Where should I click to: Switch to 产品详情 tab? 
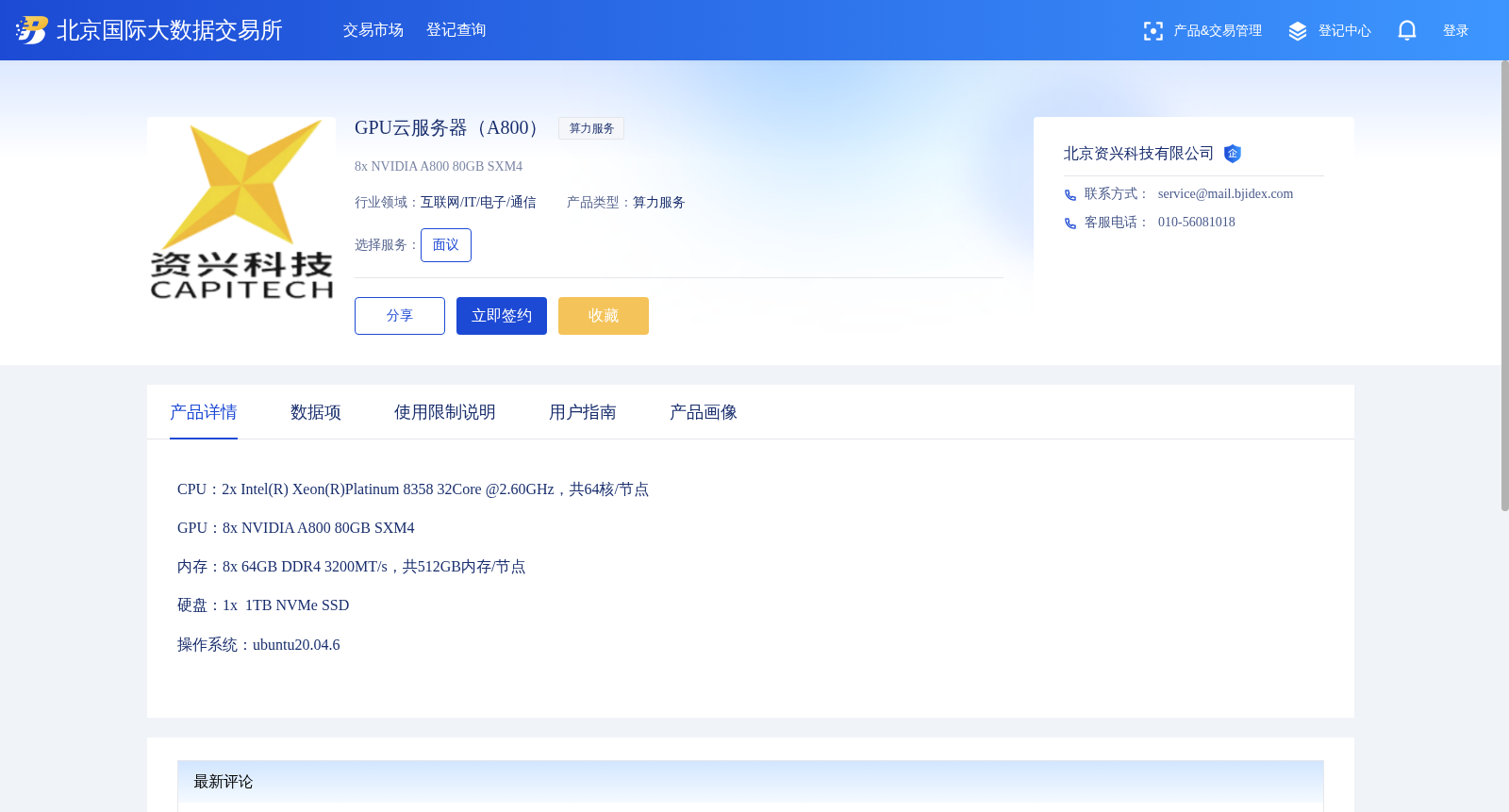204,412
